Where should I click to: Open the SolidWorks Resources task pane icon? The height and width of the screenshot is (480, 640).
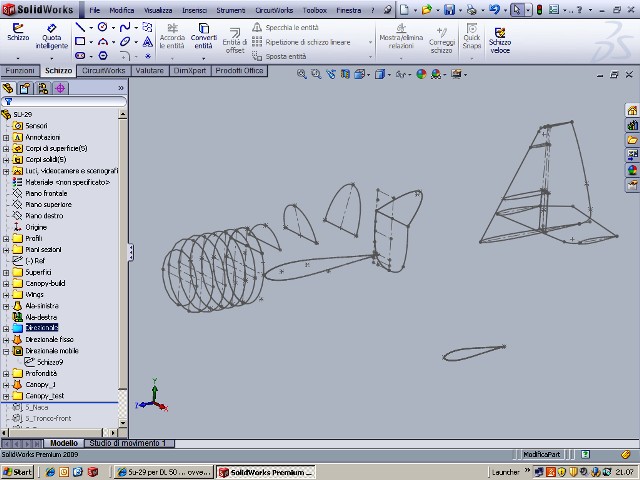tap(632, 111)
